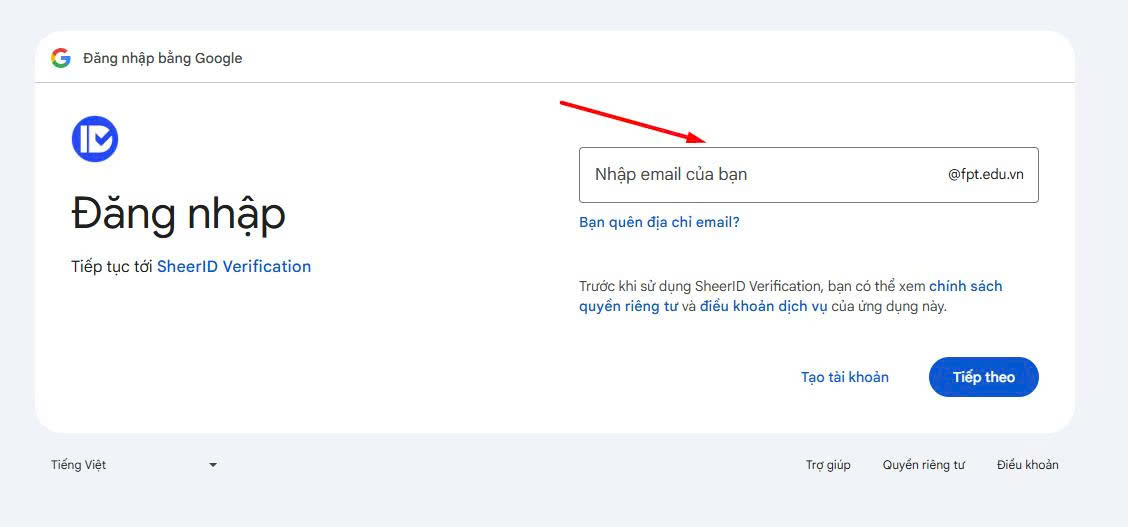Image resolution: width=1128 pixels, height=527 pixels.
Task: Click the large "Đăng nhập" heading
Action: (179, 213)
